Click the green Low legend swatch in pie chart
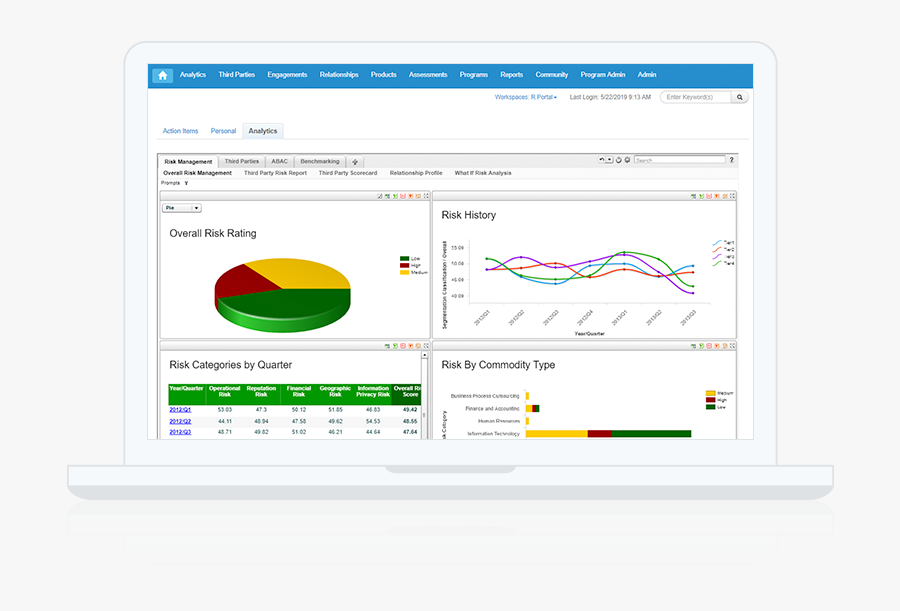The image size is (900, 611). [403, 259]
